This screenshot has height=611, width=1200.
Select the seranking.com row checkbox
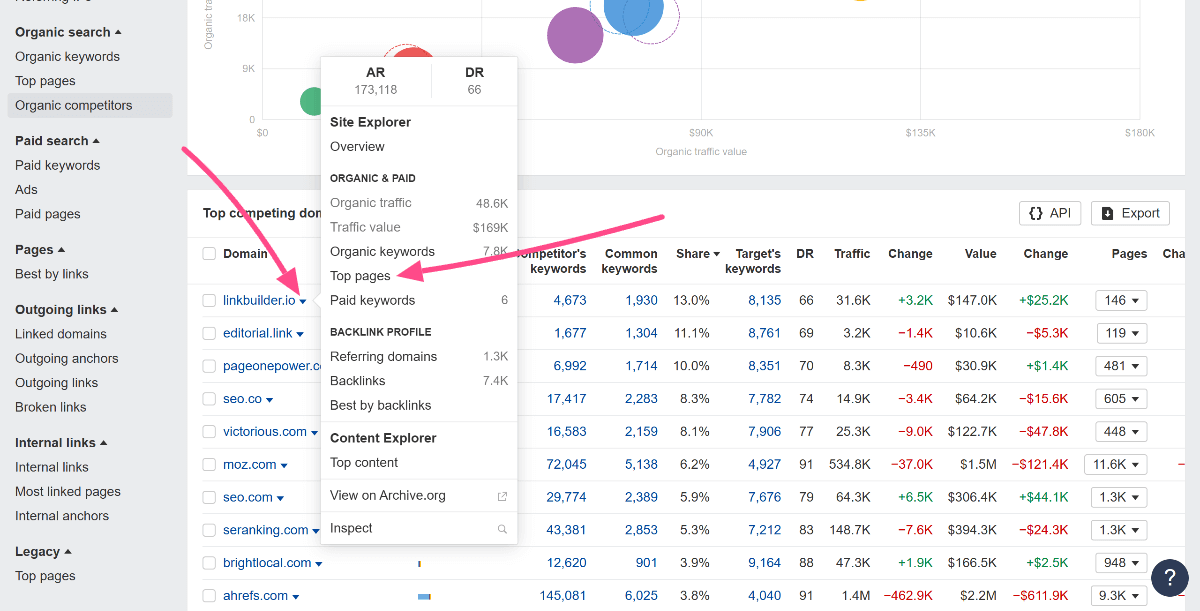209,530
